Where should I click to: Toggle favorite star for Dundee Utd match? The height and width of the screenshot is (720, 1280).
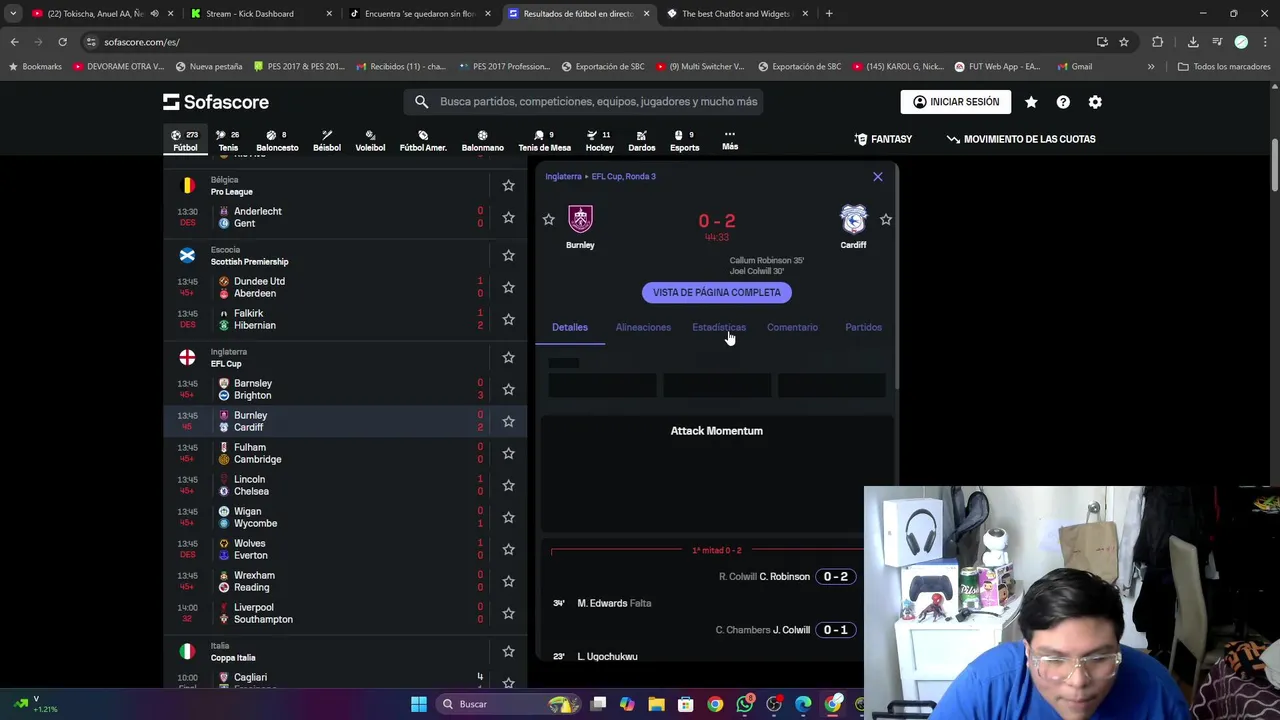[x=508, y=287]
